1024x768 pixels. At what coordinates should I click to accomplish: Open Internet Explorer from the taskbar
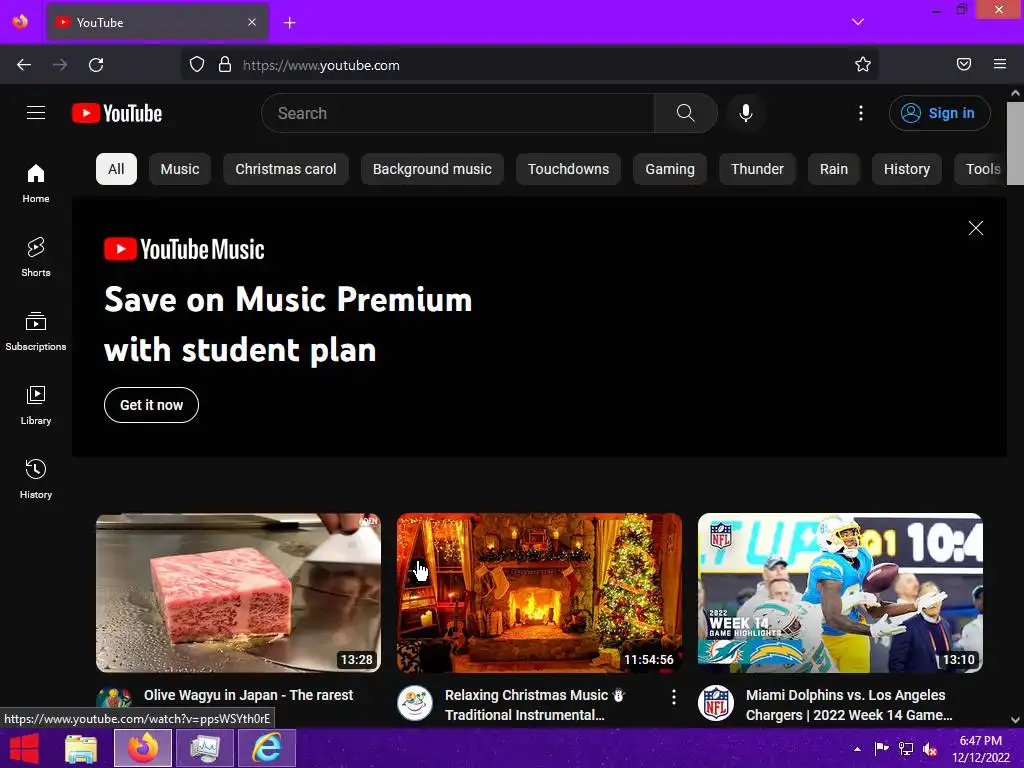pyautogui.click(x=267, y=748)
